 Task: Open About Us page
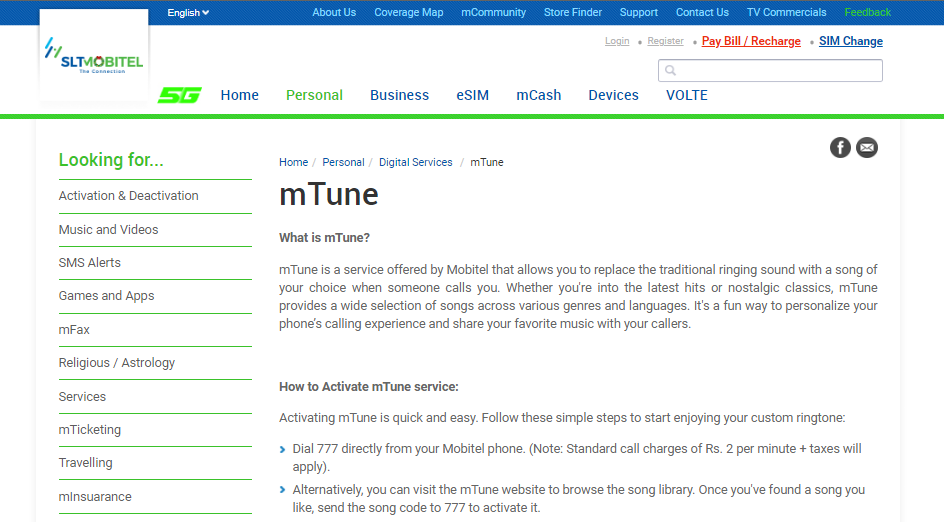334,12
